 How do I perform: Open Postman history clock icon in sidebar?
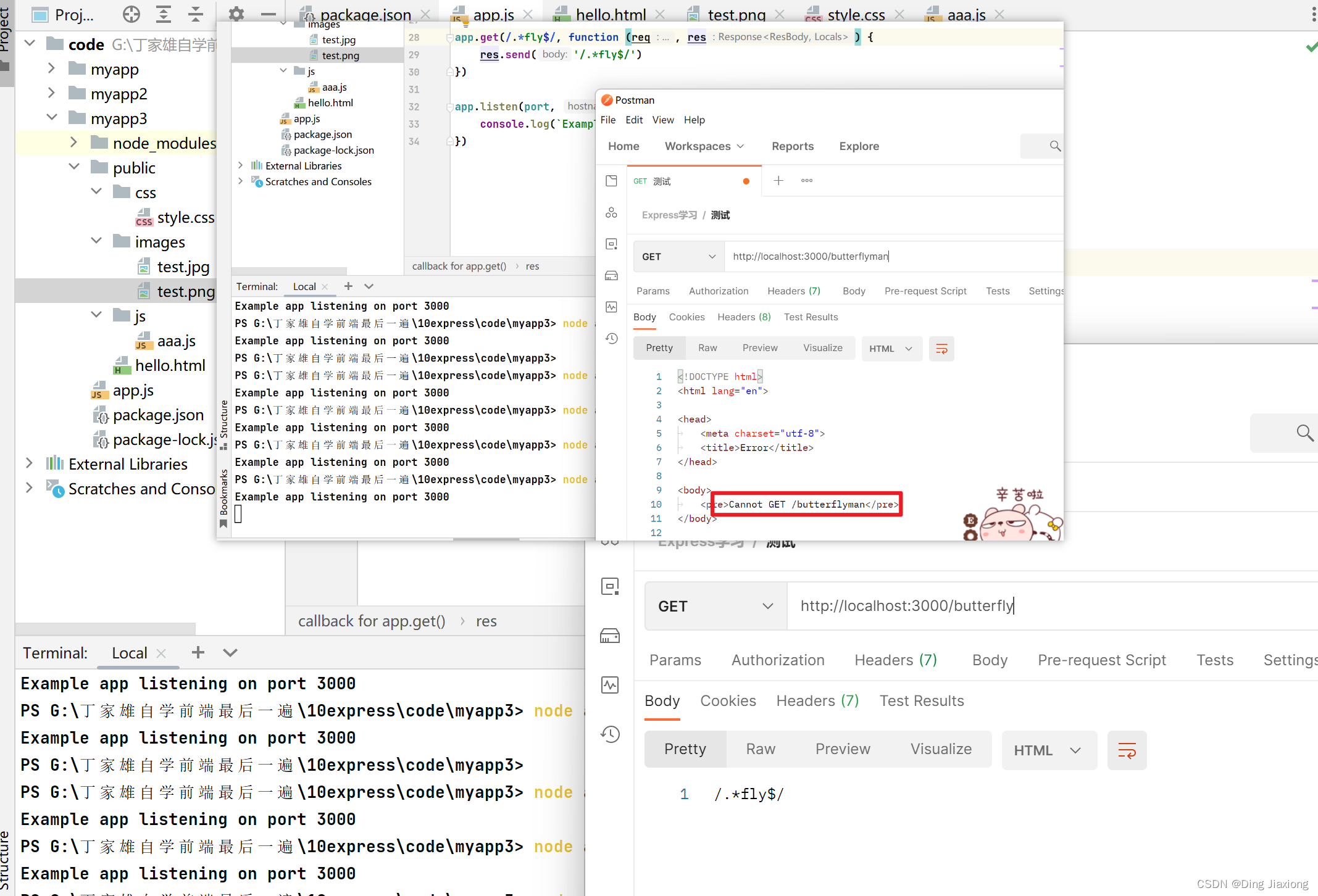point(610,734)
